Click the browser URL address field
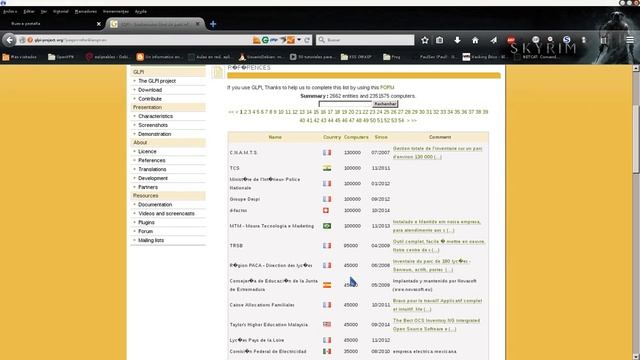 139,40
